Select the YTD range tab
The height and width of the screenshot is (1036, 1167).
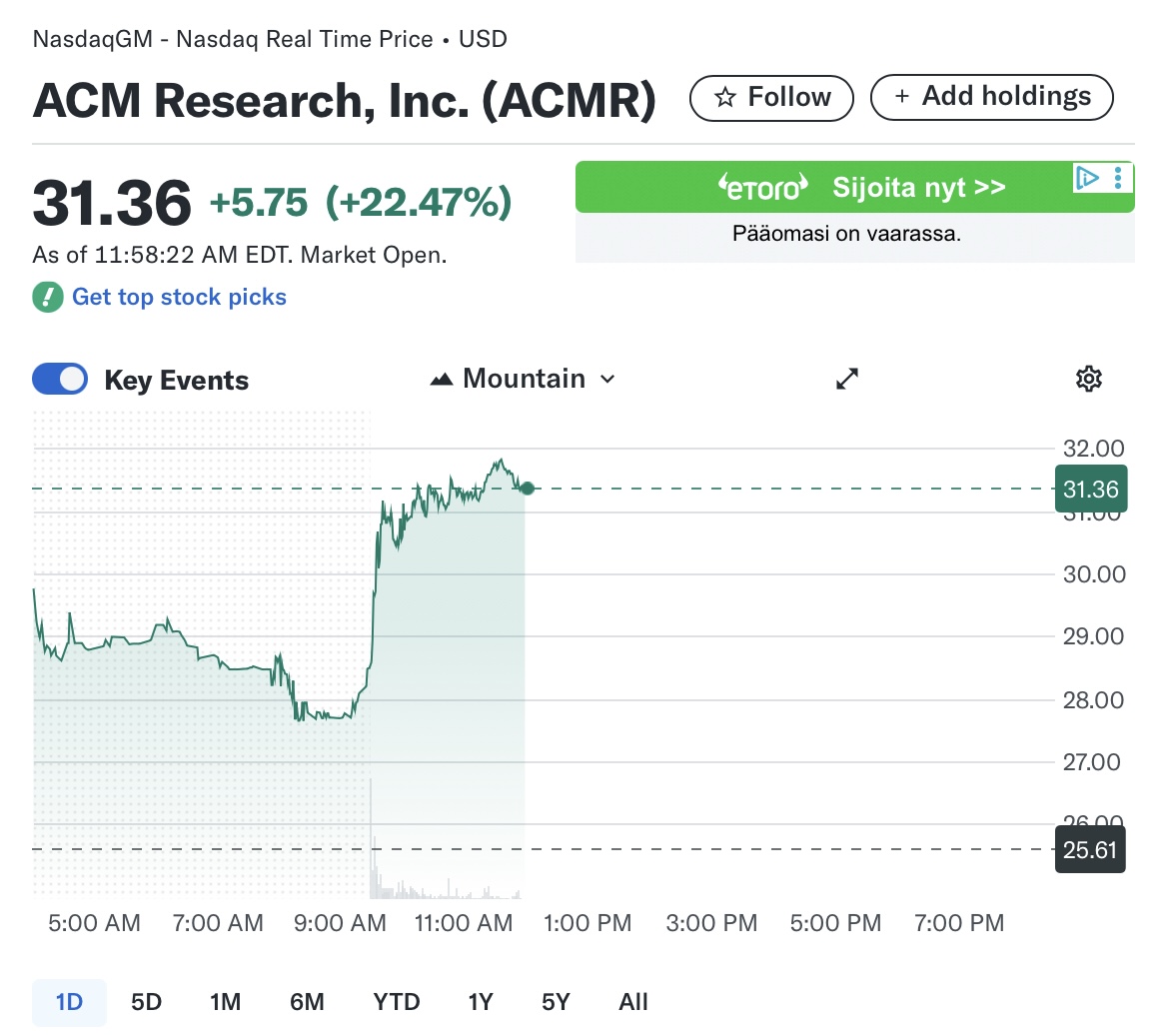click(x=397, y=1002)
